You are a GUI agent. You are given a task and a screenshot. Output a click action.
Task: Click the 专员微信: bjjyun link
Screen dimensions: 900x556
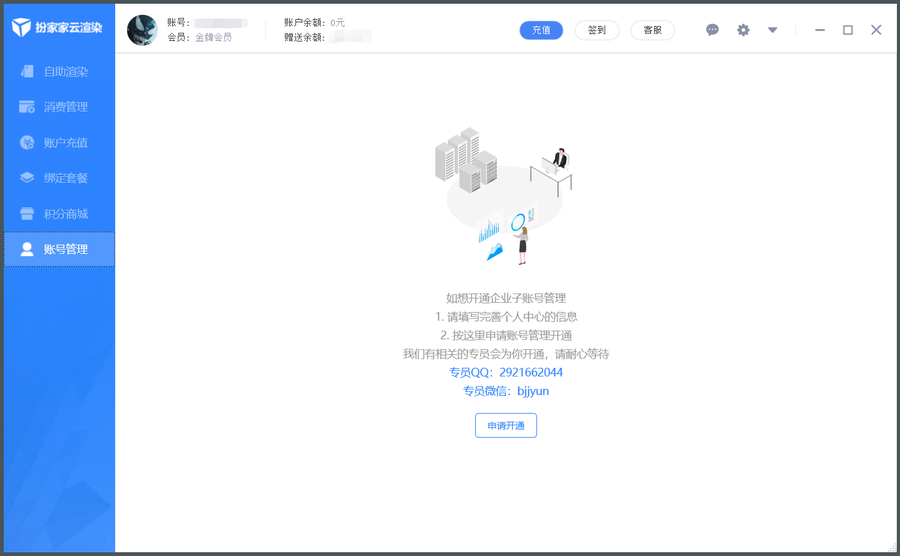coord(506,391)
